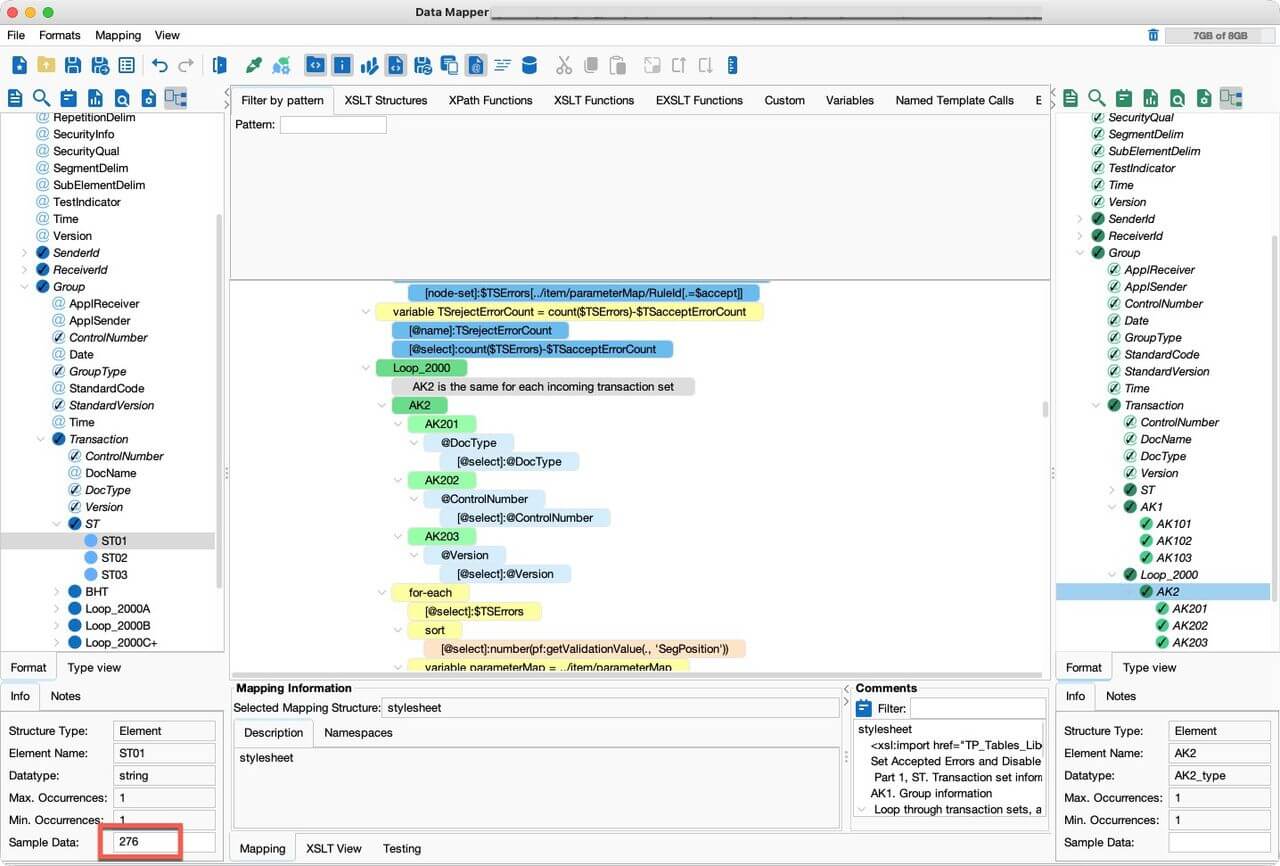Click the save floppy disk icon
The height and width of the screenshot is (866, 1280).
tap(73, 66)
